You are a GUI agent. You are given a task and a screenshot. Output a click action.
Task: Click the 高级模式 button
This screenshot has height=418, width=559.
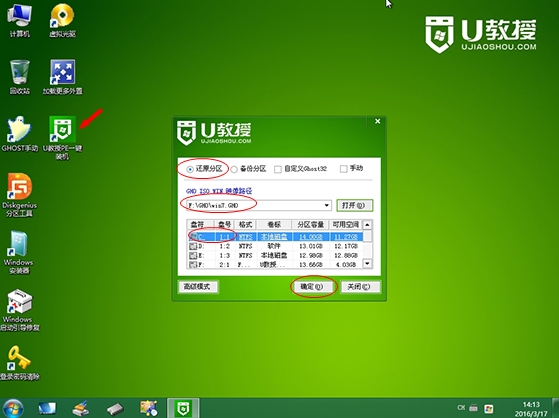[x=198, y=287]
